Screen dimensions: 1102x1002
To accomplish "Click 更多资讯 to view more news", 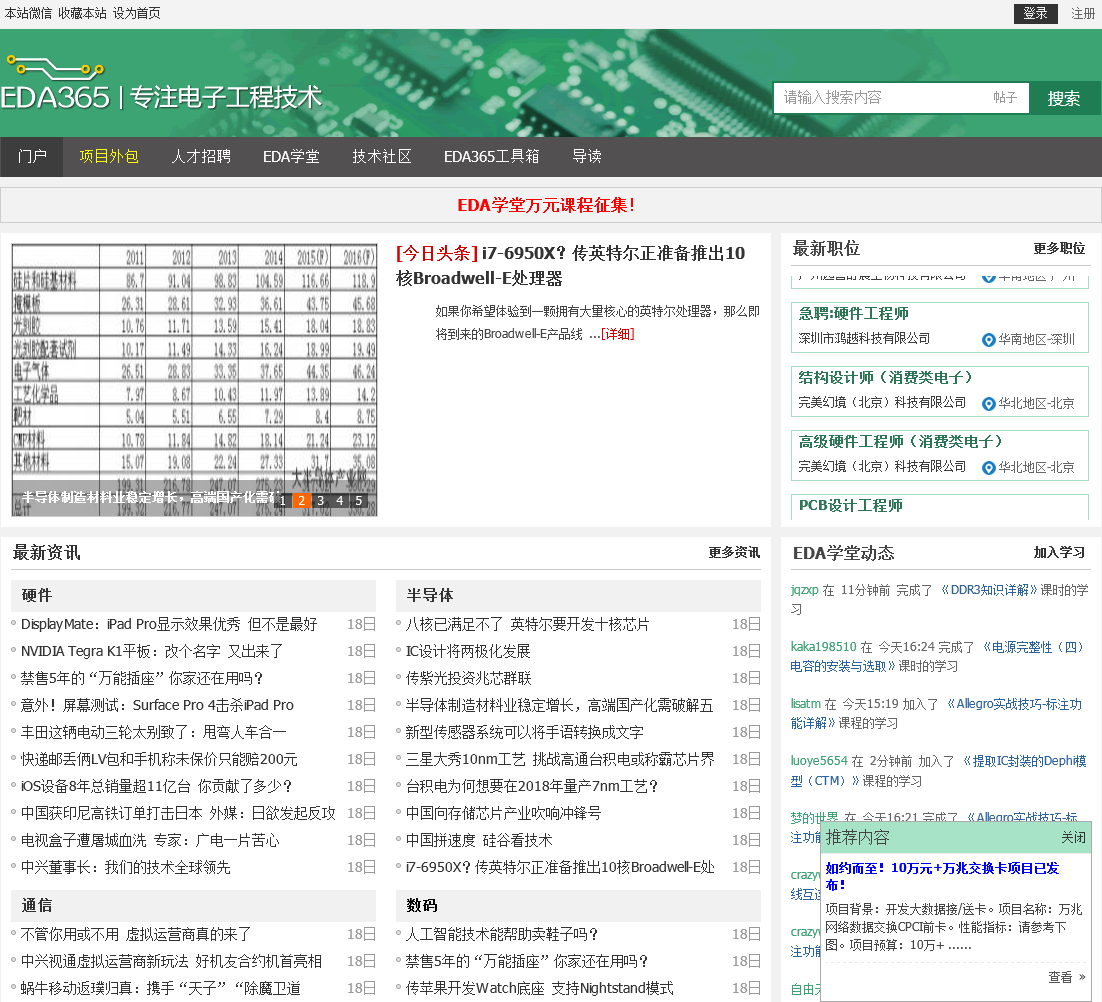I will 733,553.
